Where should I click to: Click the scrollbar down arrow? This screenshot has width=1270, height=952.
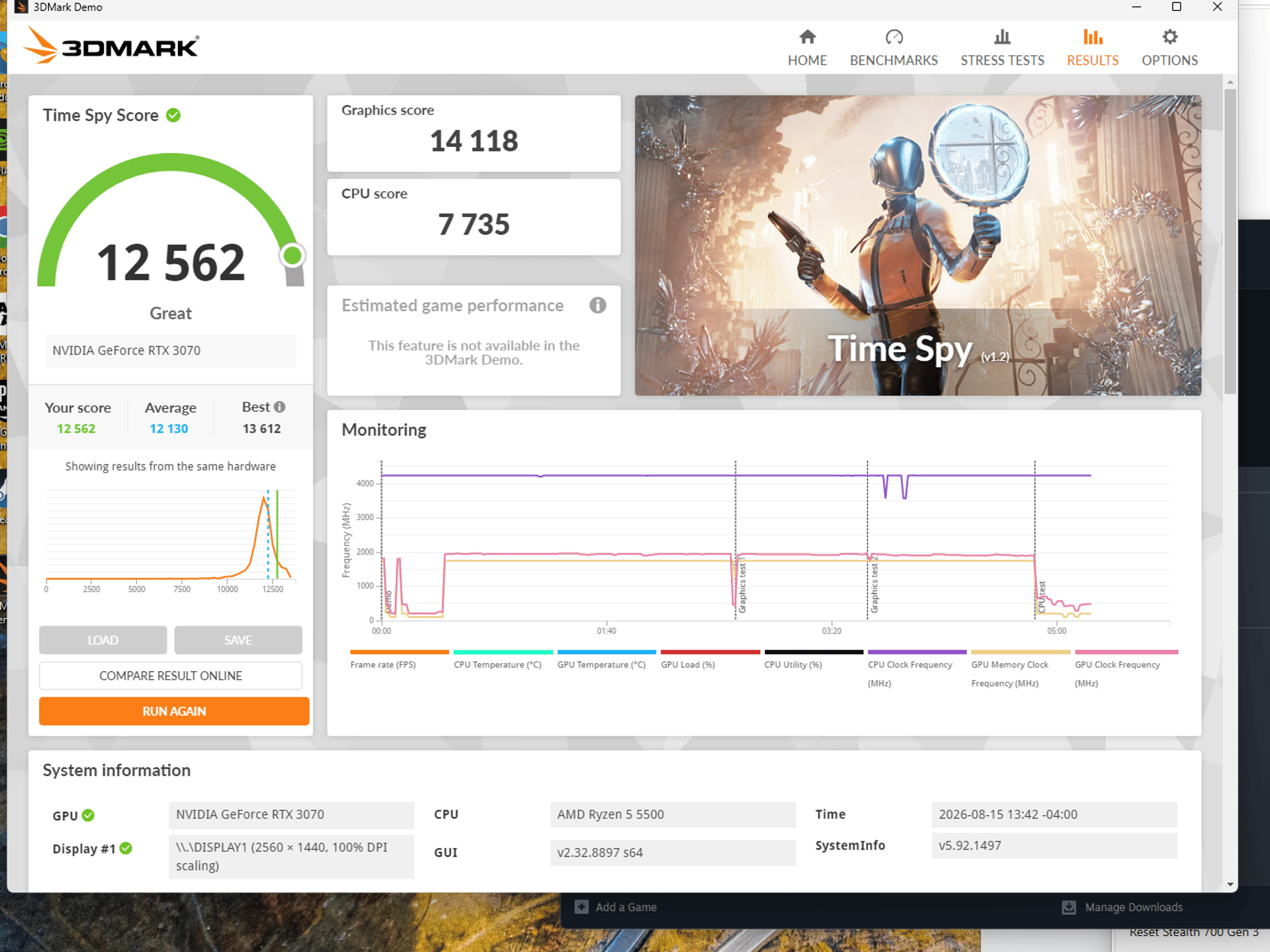[x=1230, y=884]
